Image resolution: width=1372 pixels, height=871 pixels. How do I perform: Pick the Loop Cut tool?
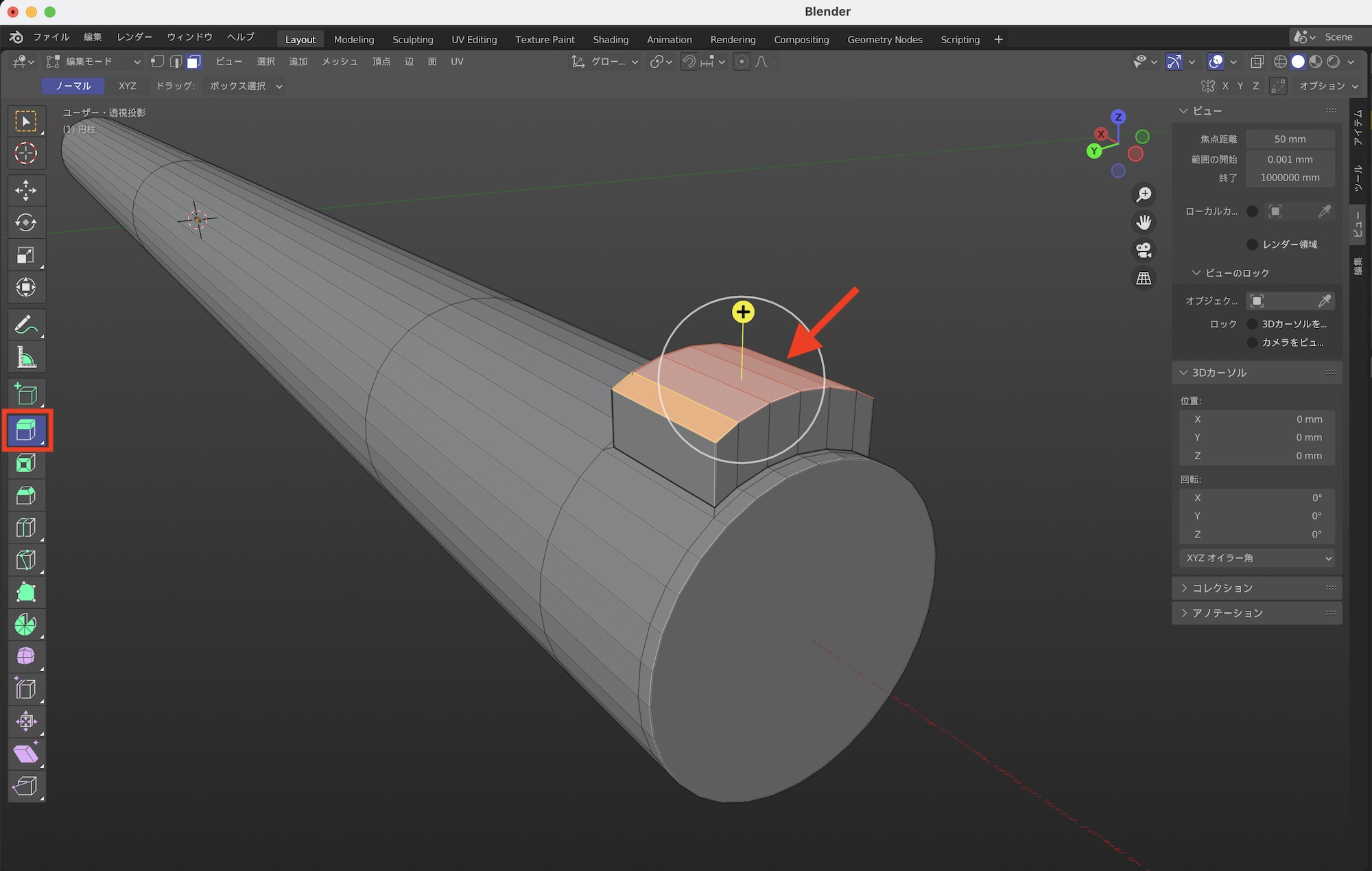pos(26,528)
